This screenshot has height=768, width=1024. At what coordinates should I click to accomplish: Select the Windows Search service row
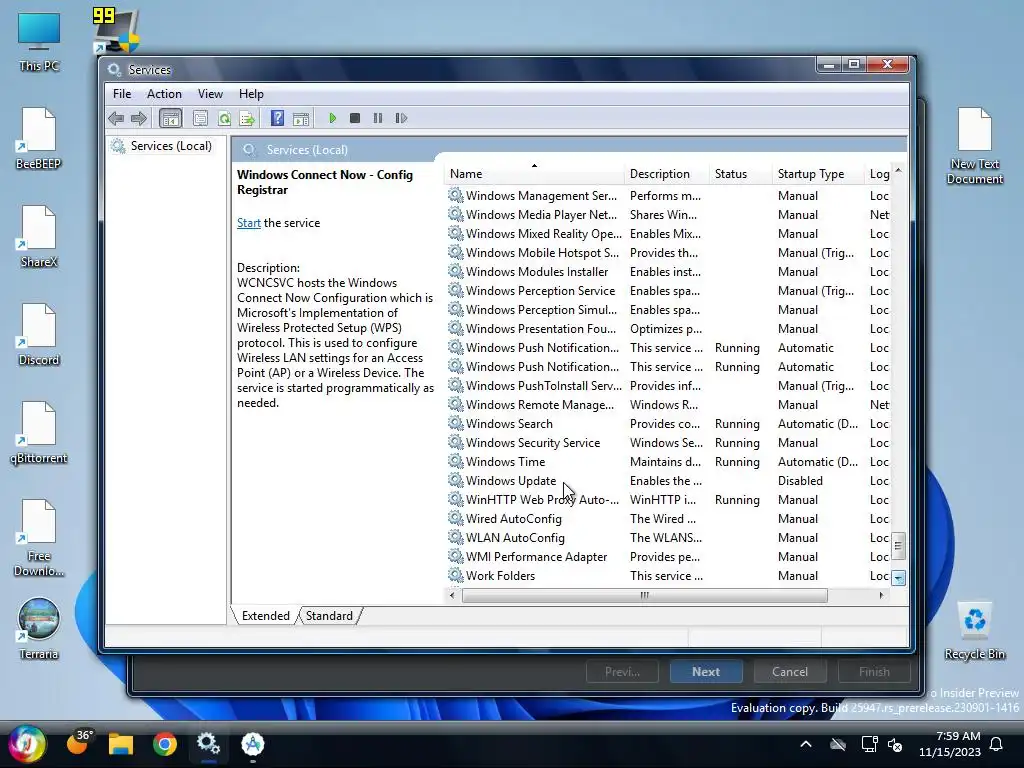(x=667, y=424)
